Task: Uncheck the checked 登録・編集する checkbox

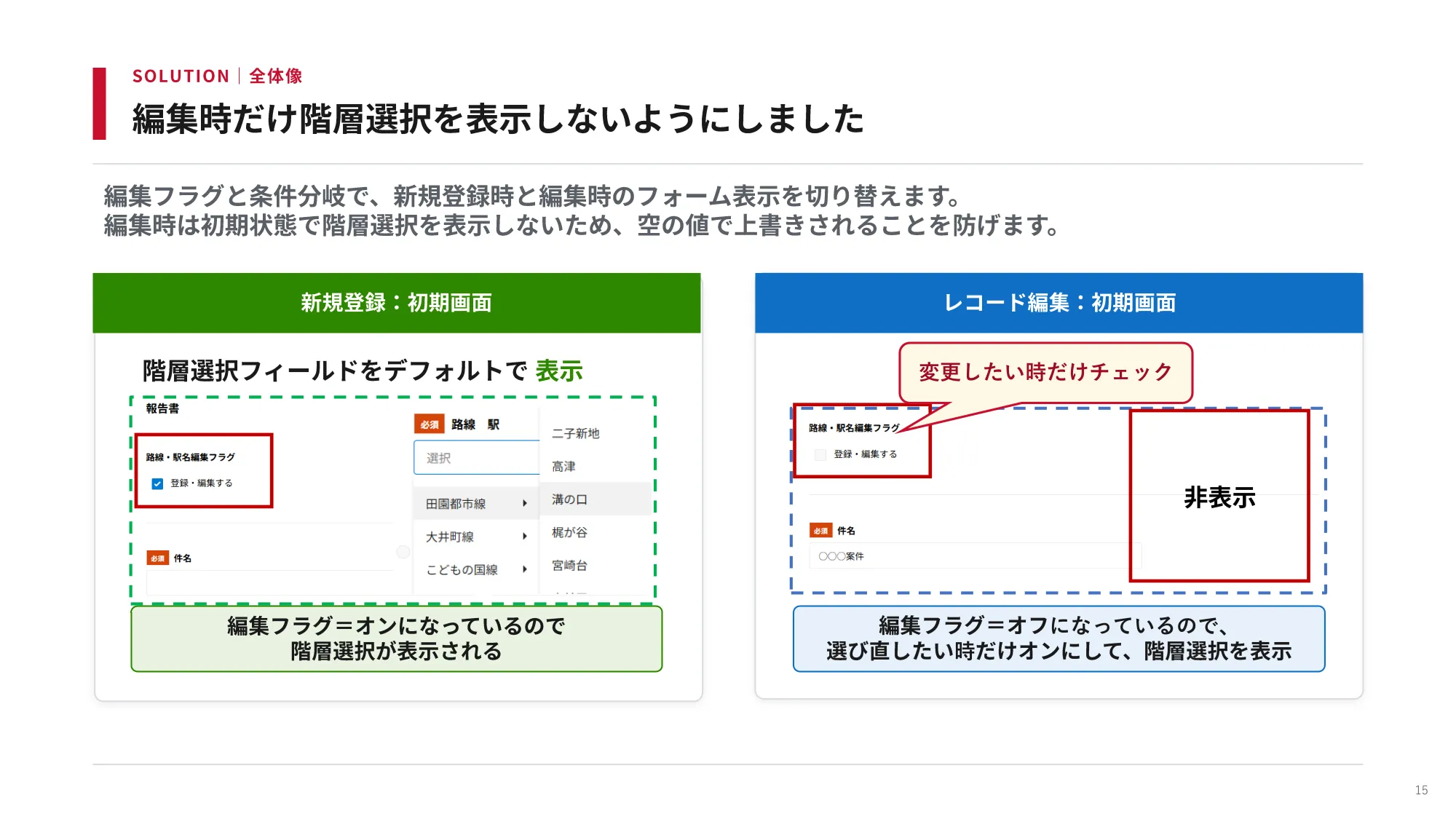Action: coord(157,483)
